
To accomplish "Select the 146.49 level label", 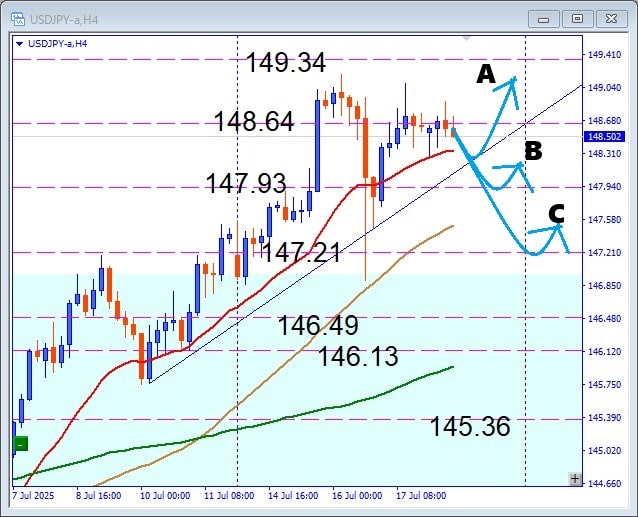I will coord(318,325).
